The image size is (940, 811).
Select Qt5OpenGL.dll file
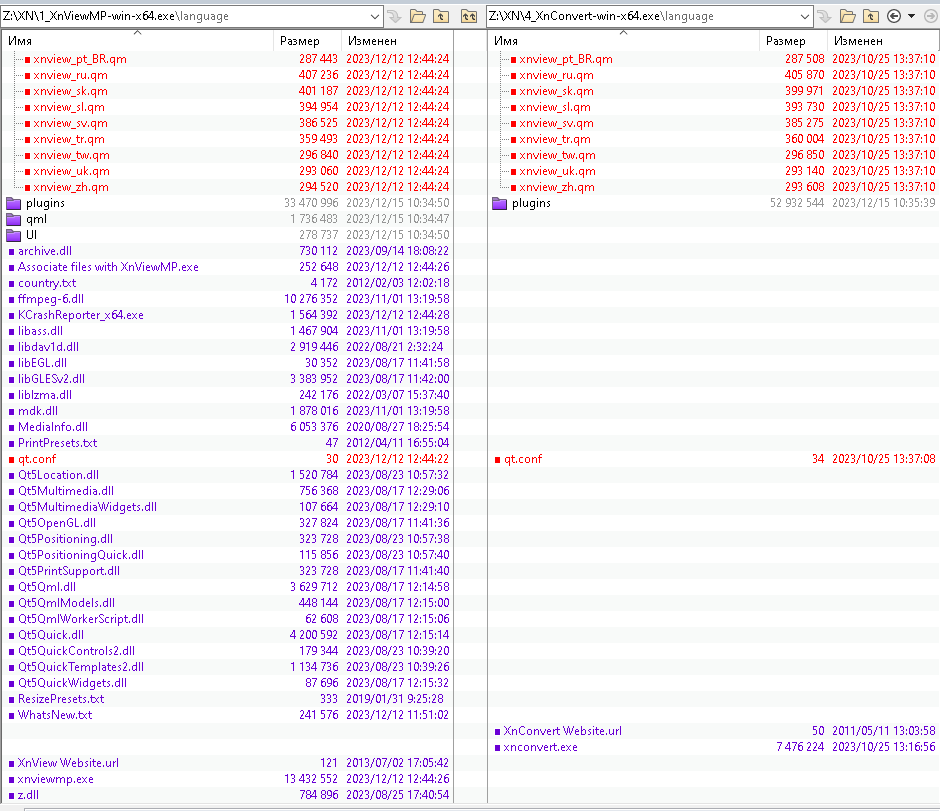pos(57,523)
